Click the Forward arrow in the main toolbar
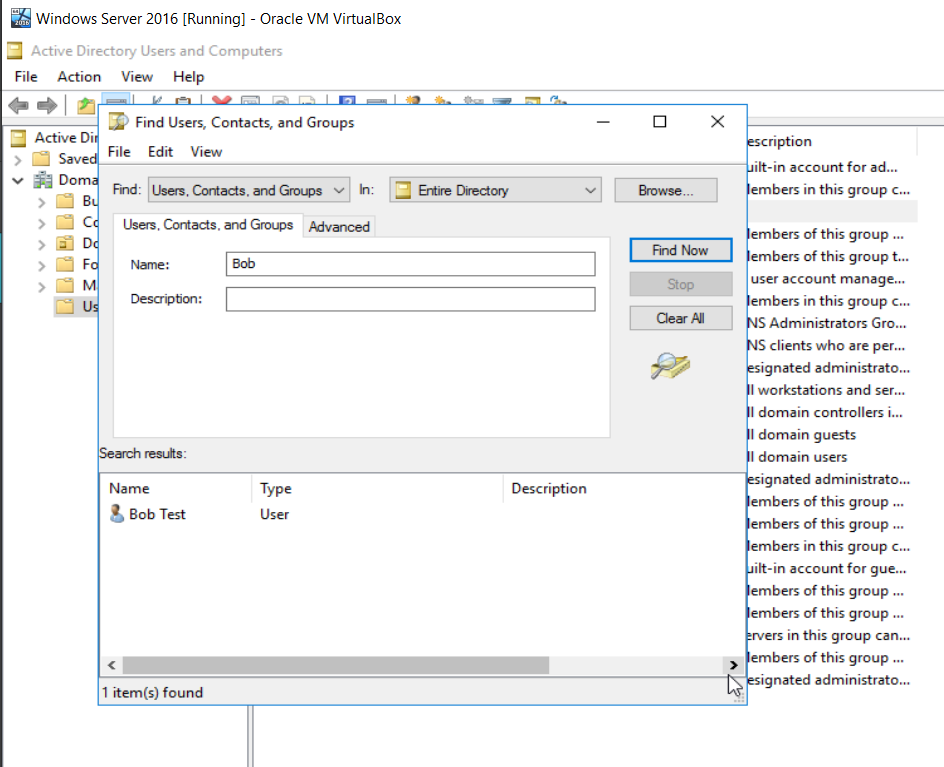 46,106
